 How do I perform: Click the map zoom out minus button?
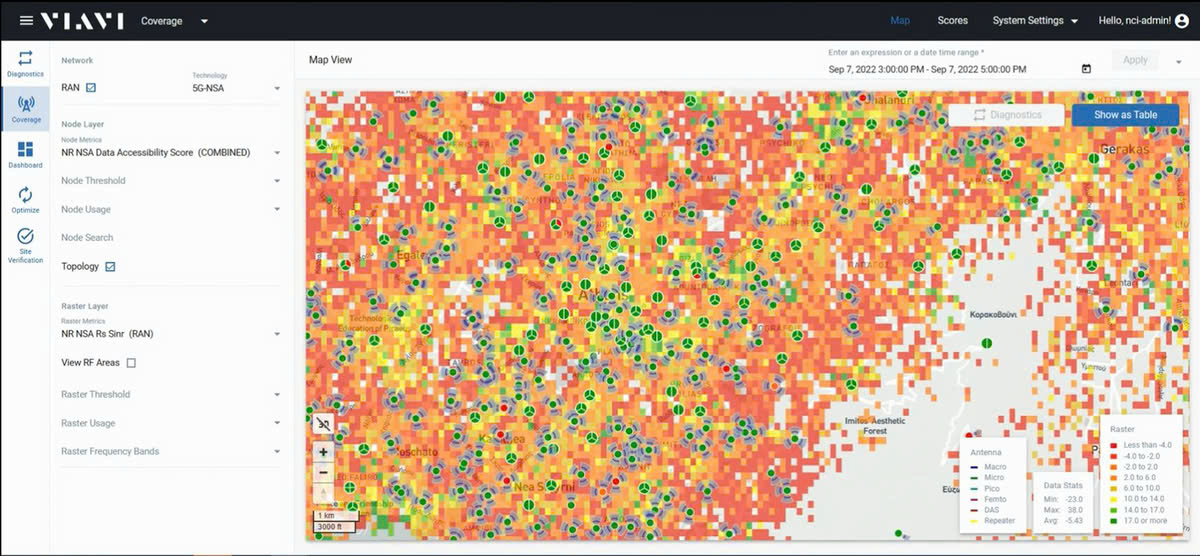coord(324,472)
